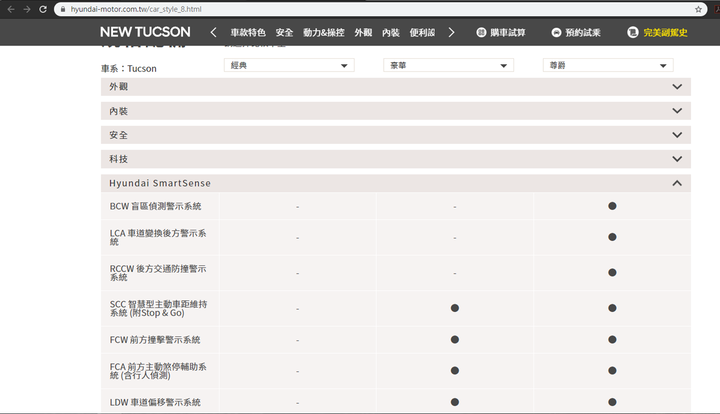Expand the 安全 spec section
720x414 pixels.
pos(396,135)
